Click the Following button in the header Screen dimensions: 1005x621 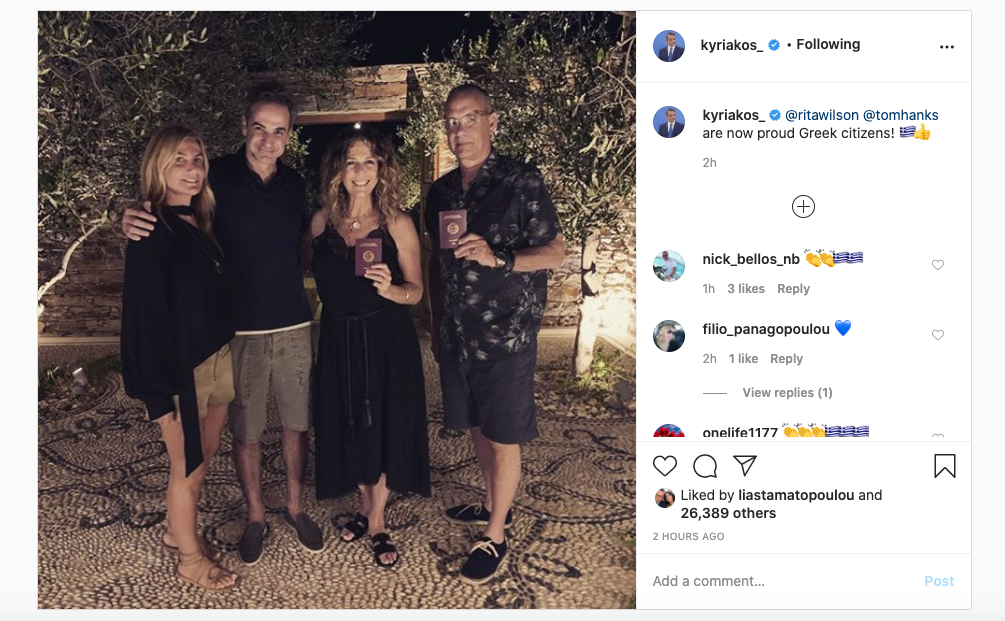(x=828, y=45)
